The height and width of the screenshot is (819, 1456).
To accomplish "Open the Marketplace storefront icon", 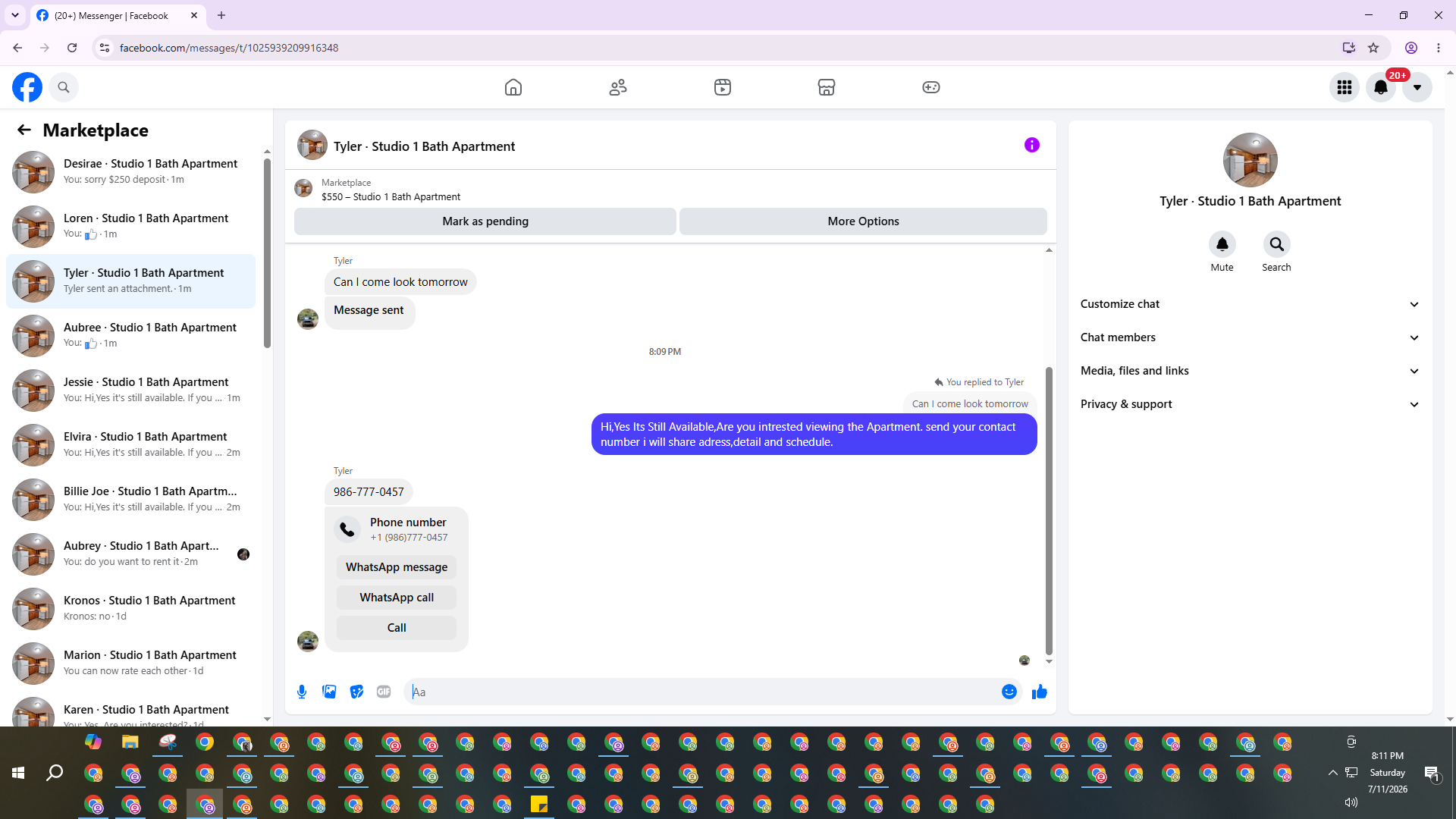I will pos(827,87).
